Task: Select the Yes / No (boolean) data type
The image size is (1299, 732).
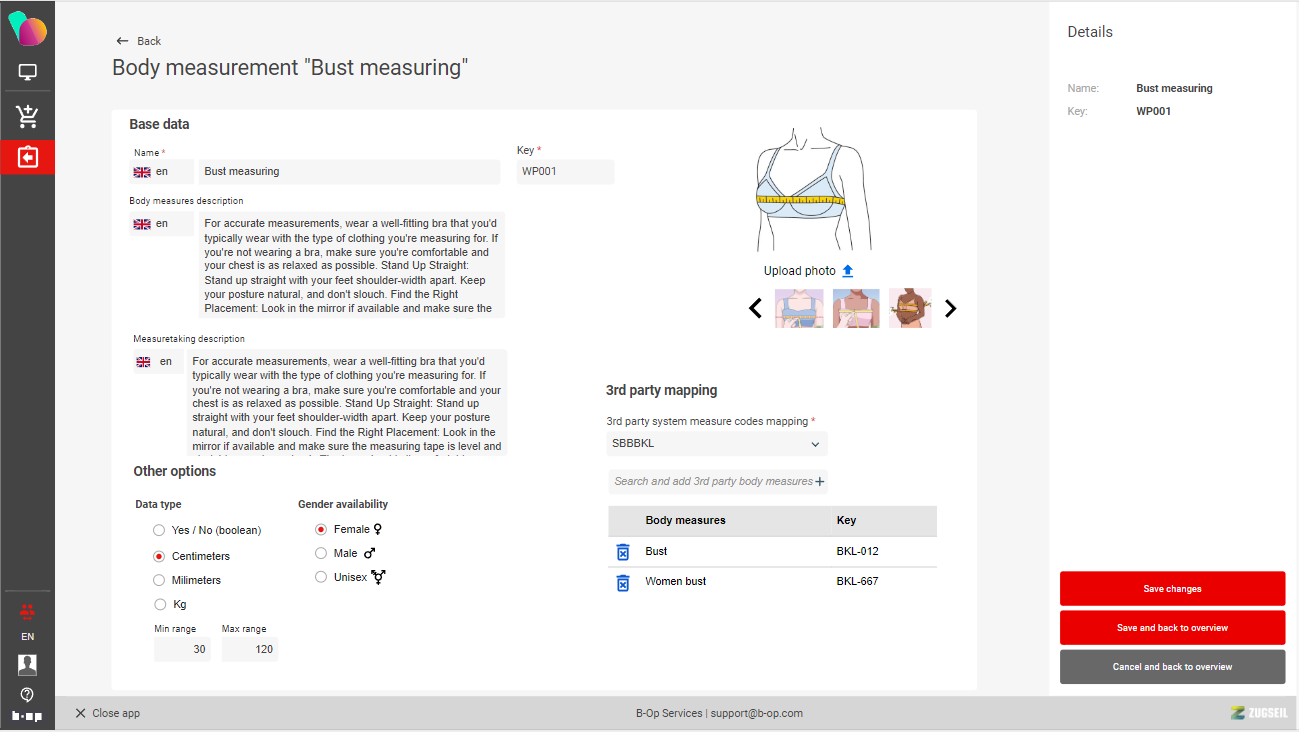Action: [x=159, y=531]
